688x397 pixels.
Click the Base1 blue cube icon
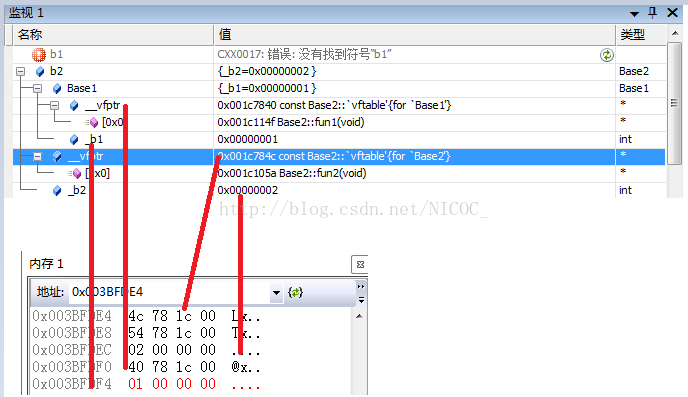57,89
